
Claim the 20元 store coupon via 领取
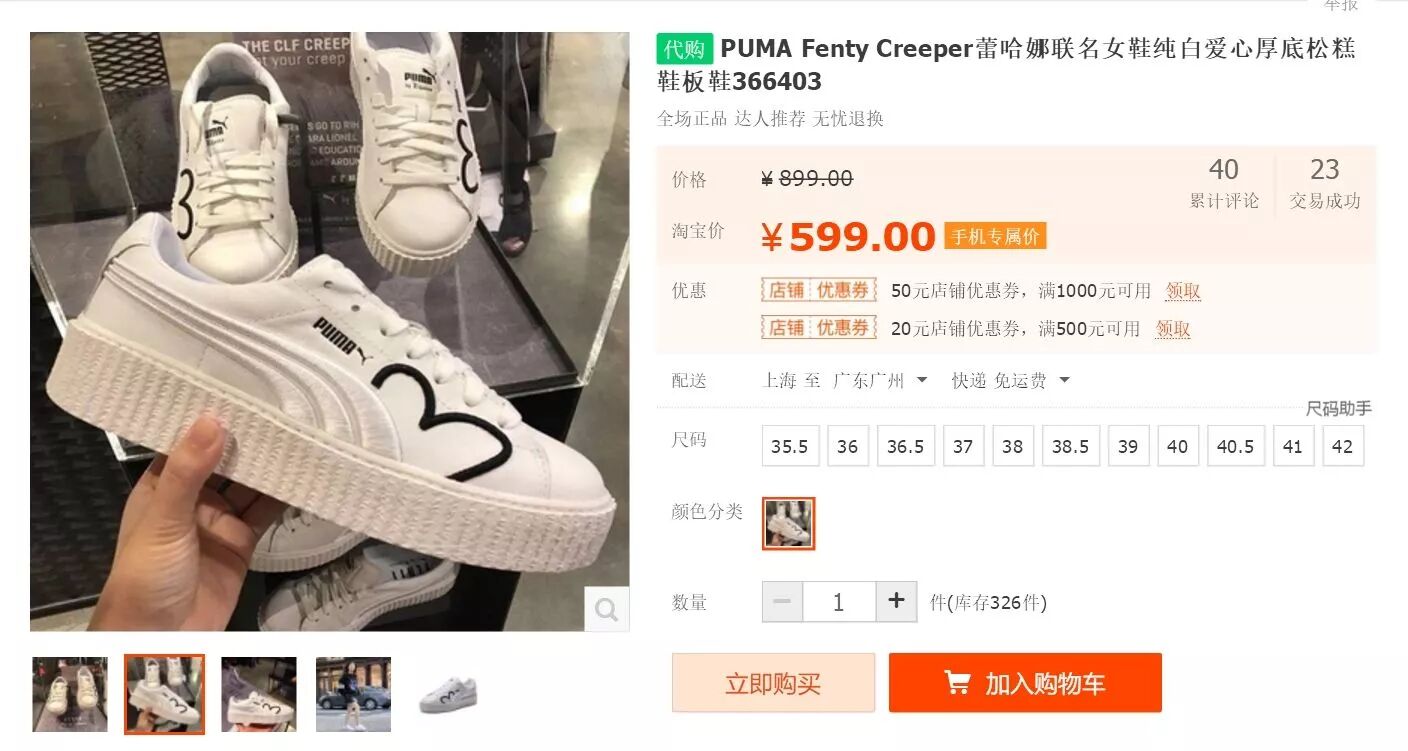click(x=1173, y=329)
